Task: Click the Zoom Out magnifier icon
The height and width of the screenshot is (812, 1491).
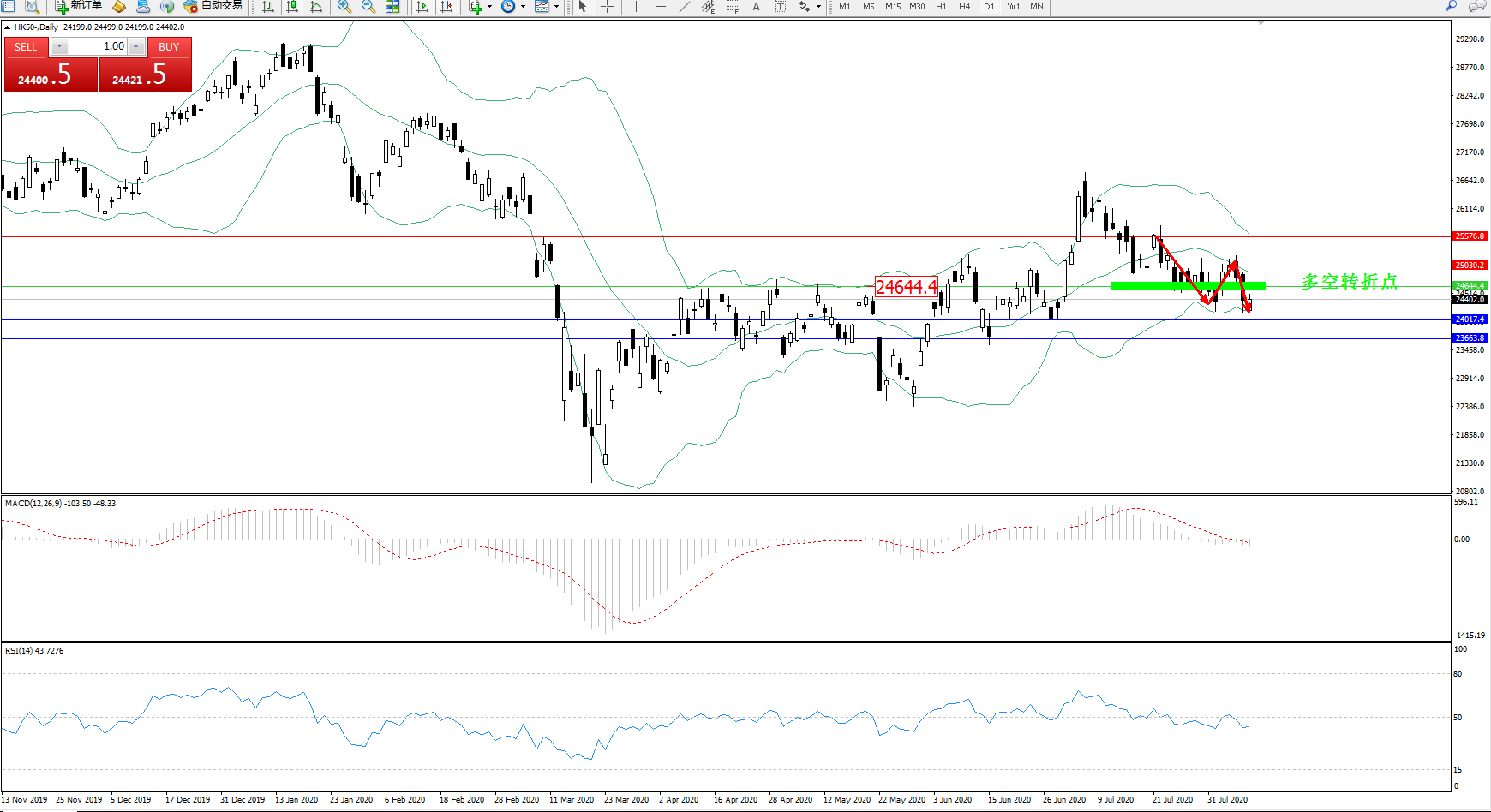Action: click(368, 7)
